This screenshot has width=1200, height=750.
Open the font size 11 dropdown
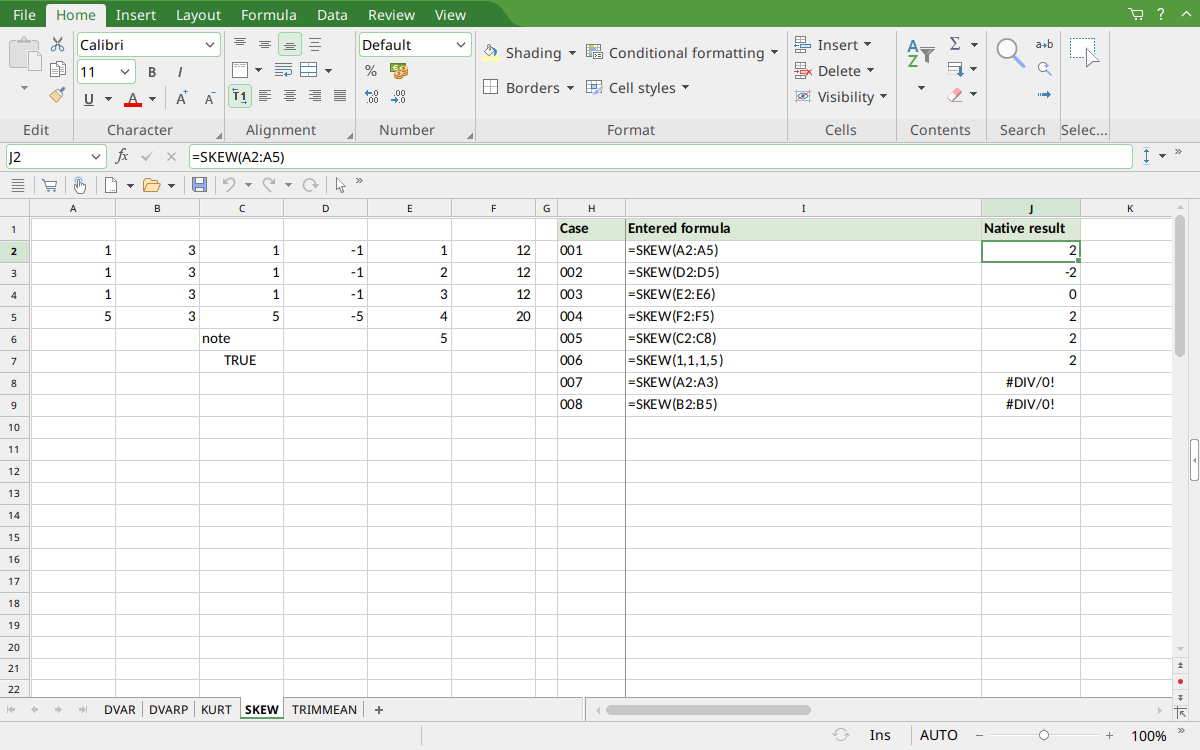tap(125, 72)
